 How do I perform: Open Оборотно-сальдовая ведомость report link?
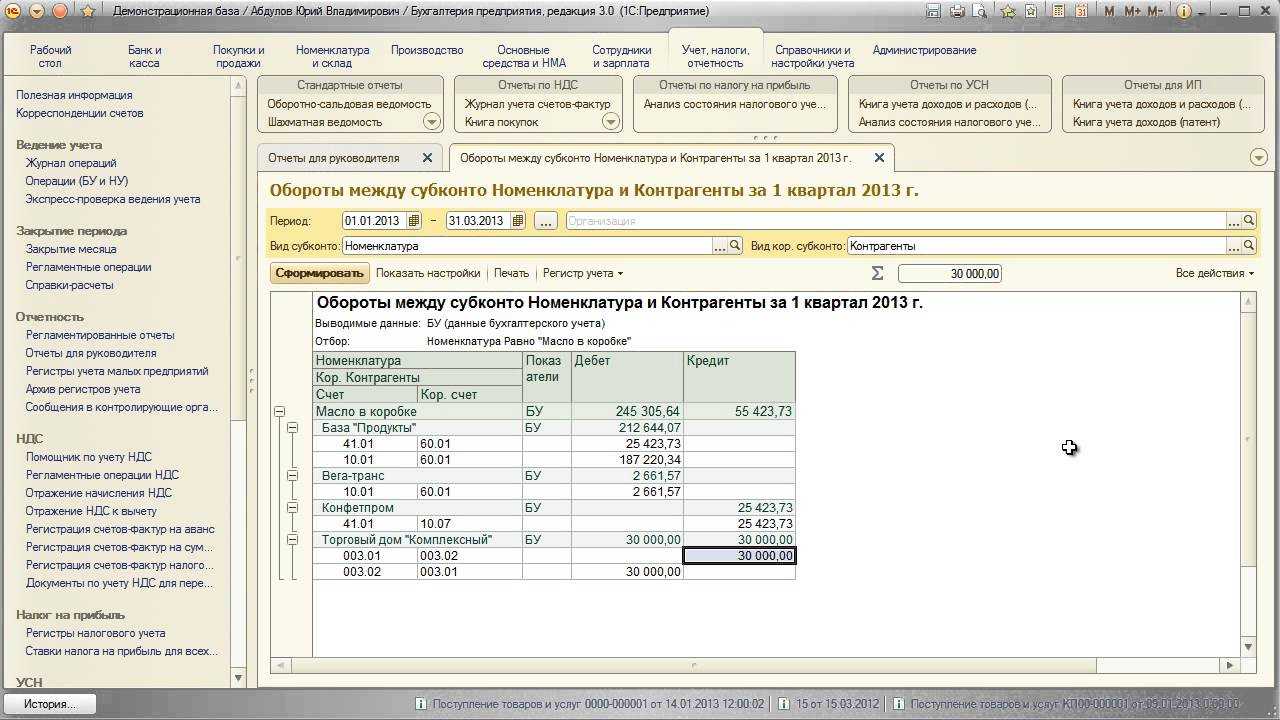pyautogui.click(x=349, y=104)
